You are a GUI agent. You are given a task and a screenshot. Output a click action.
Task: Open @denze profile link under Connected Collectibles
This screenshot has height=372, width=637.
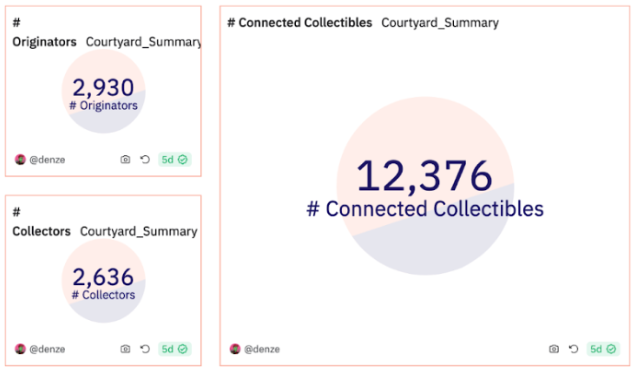pyautogui.click(x=262, y=349)
